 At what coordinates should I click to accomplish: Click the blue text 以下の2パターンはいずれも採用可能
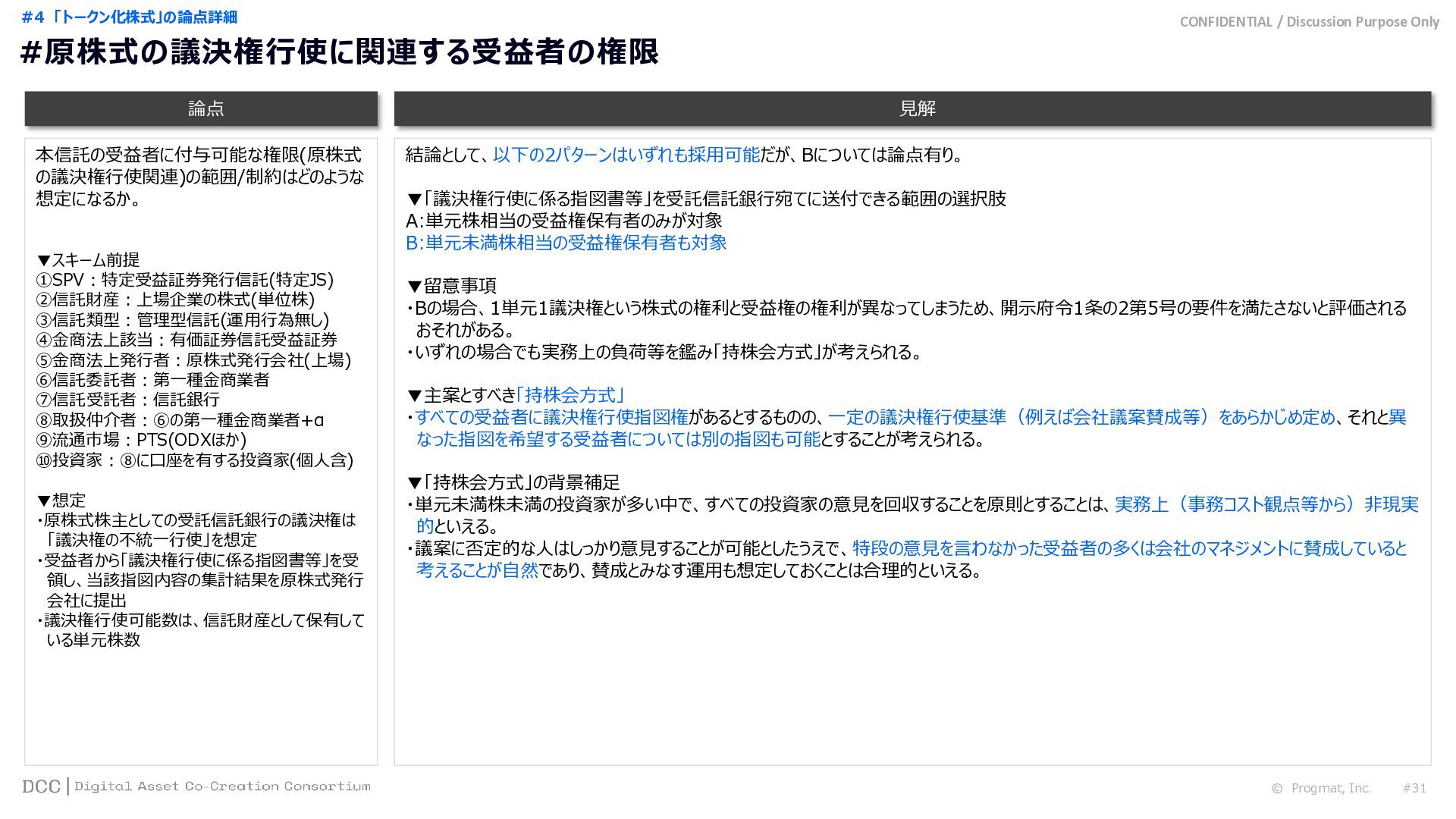pyautogui.click(x=626, y=155)
